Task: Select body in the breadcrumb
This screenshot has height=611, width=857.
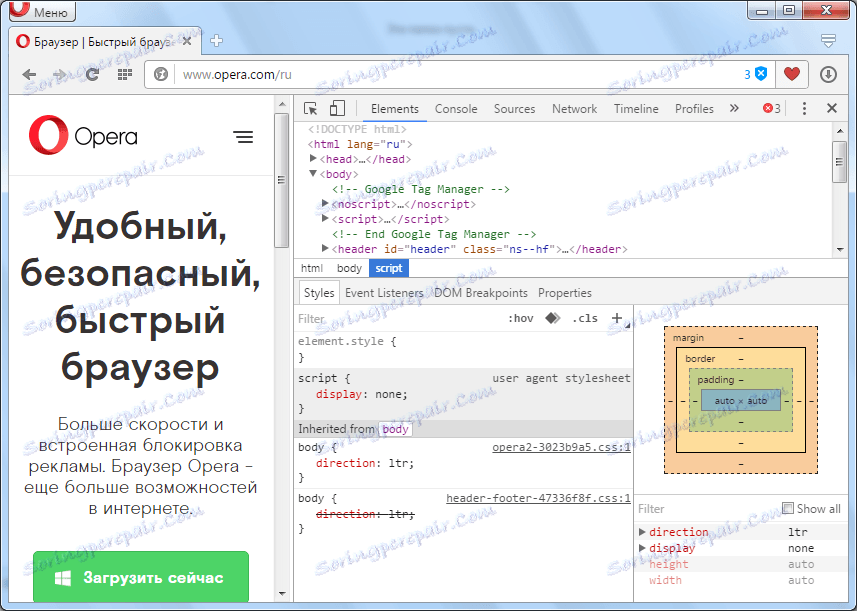Action: tap(349, 268)
